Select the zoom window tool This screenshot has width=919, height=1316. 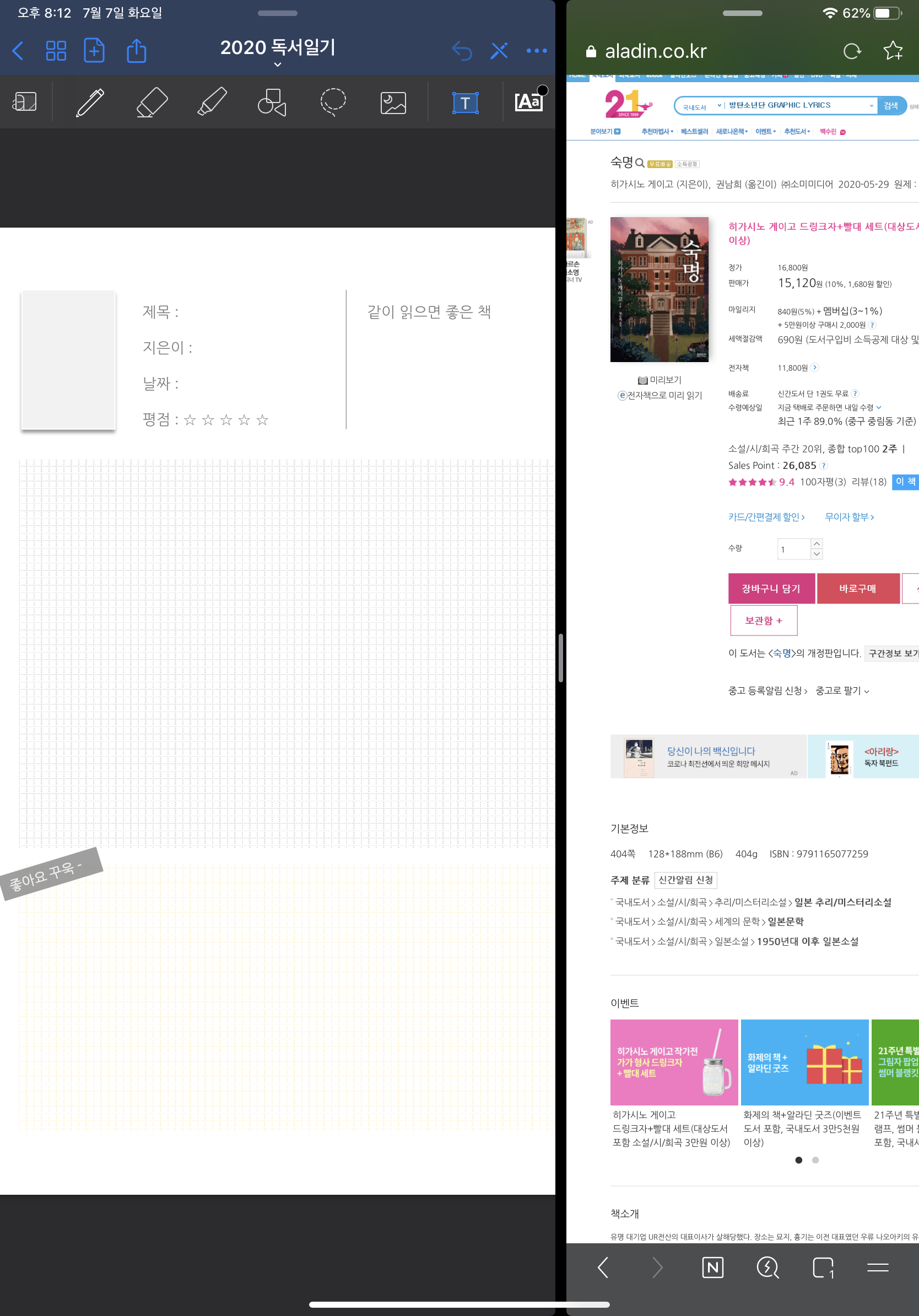(25, 102)
